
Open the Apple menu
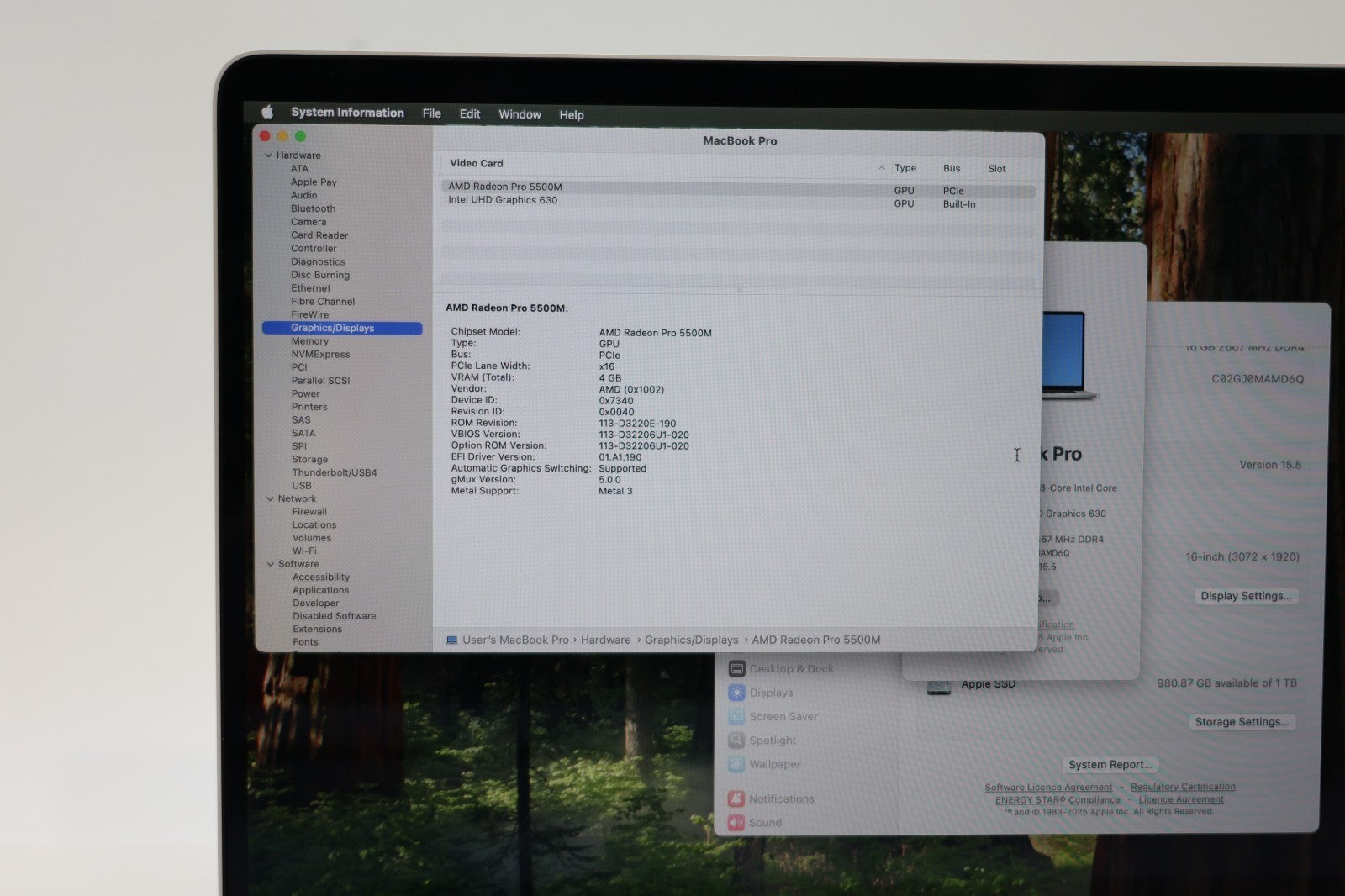267,112
